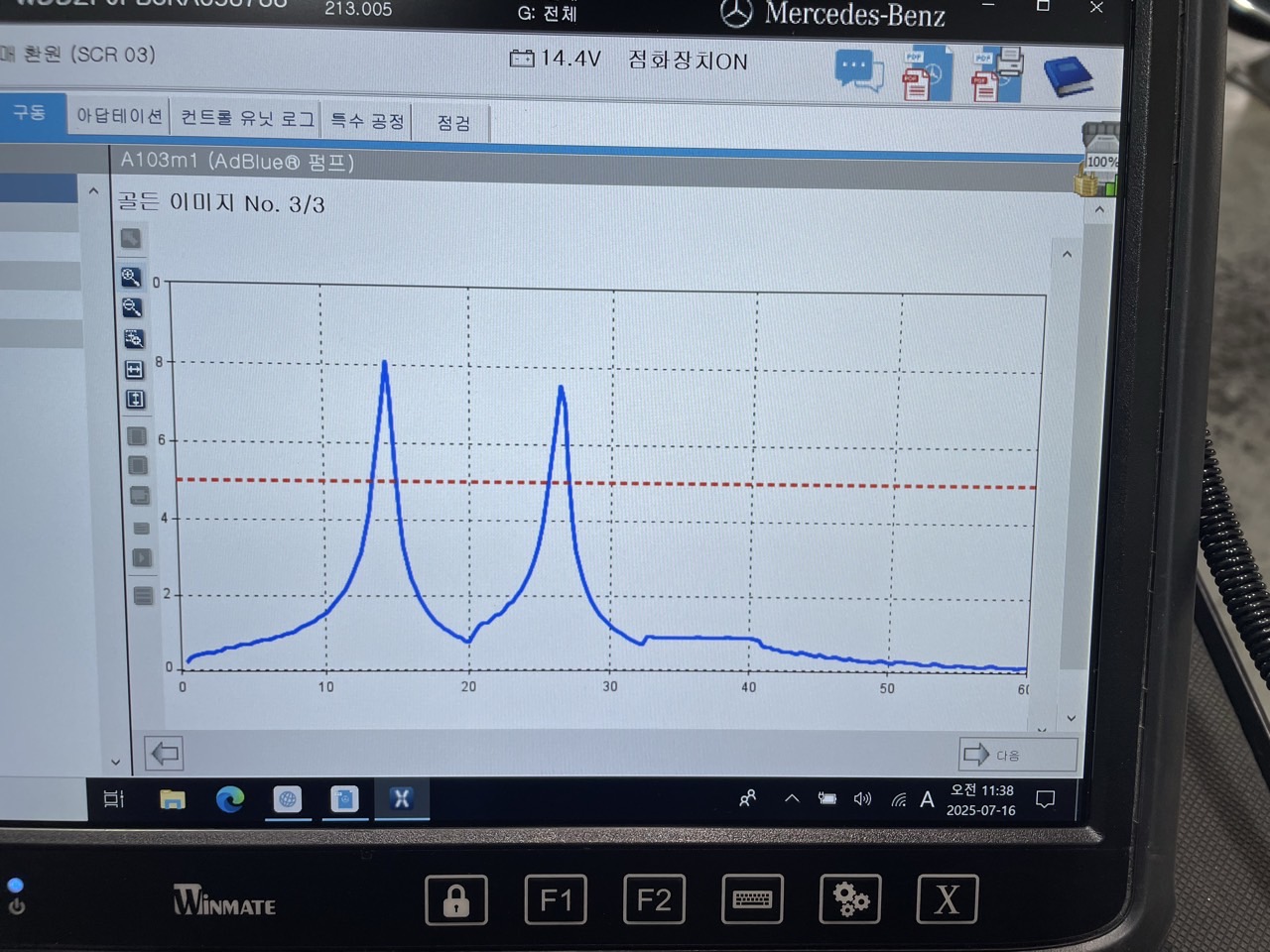This screenshot has height=952, width=1270.
Task: Select the zoom out graph tool
Action: [131, 307]
